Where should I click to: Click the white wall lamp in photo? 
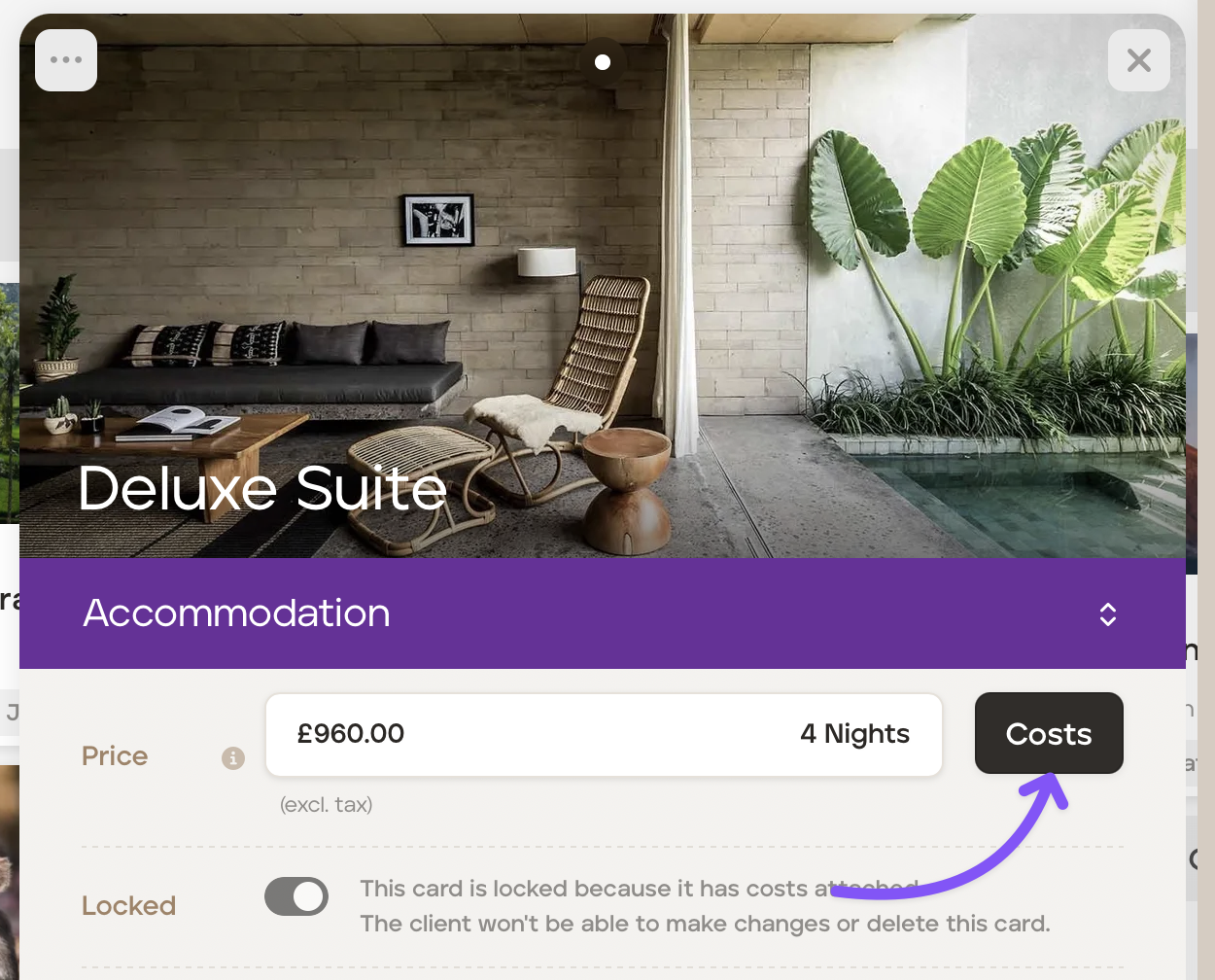click(x=547, y=262)
